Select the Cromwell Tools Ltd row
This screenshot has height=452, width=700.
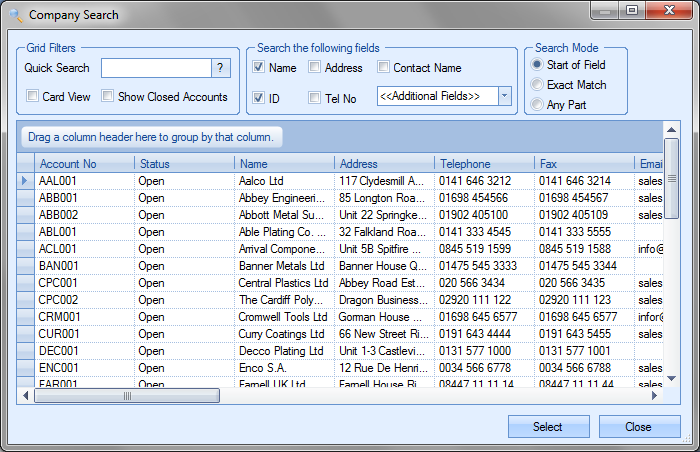(x=282, y=317)
